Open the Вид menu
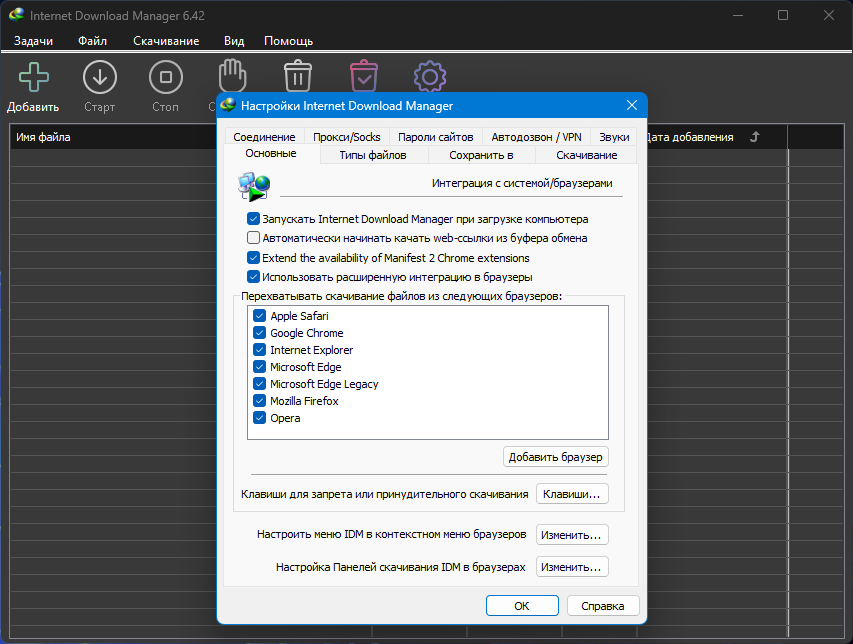The image size is (853, 644). coord(234,41)
